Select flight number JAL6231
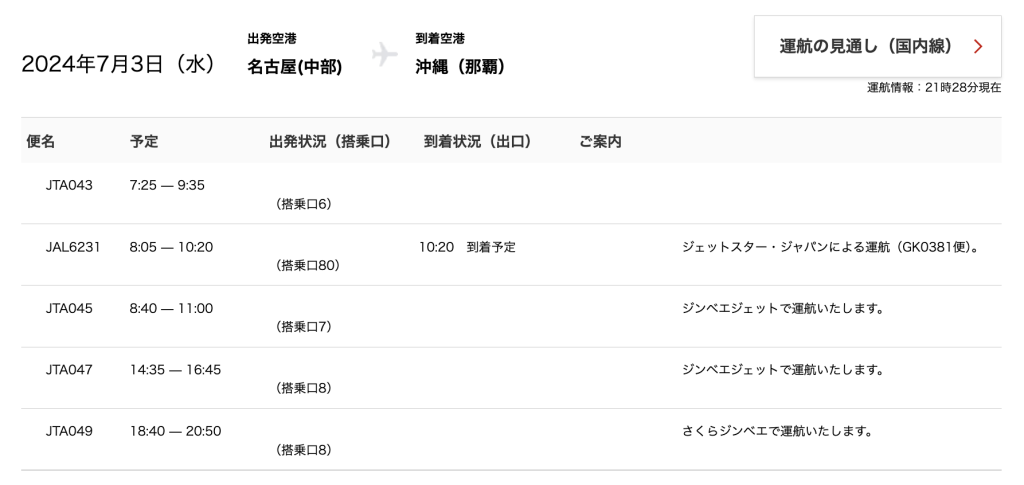Image resolution: width=1024 pixels, height=485 pixels. [x=73, y=247]
